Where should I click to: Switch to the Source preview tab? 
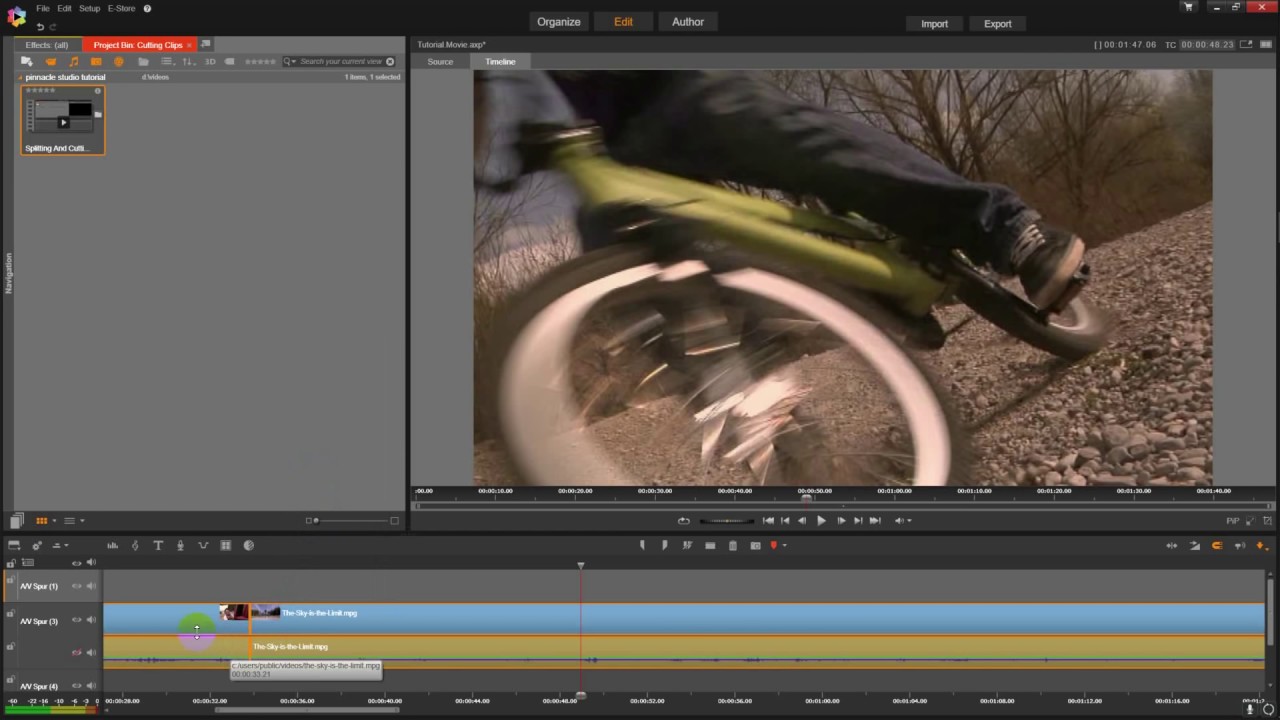tap(440, 62)
